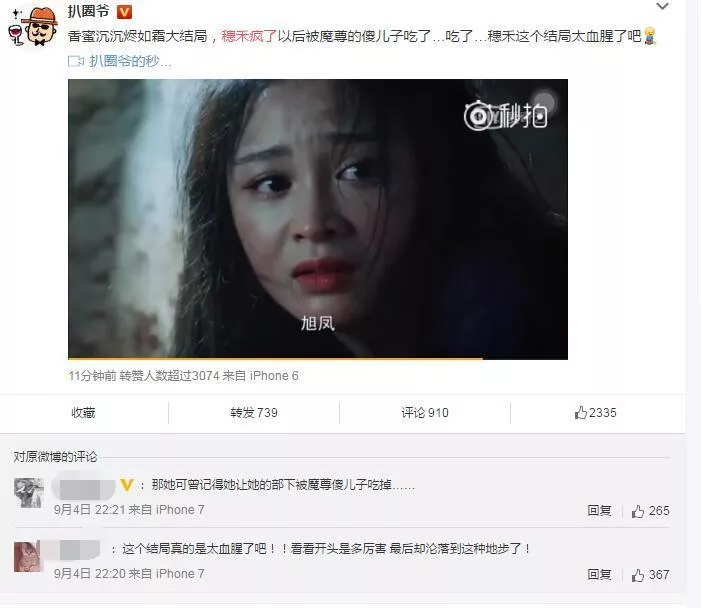Click the 秒拍 logo on the video
Image resolution: width=701 pixels, height=608 pixels.
pos(506,115)
